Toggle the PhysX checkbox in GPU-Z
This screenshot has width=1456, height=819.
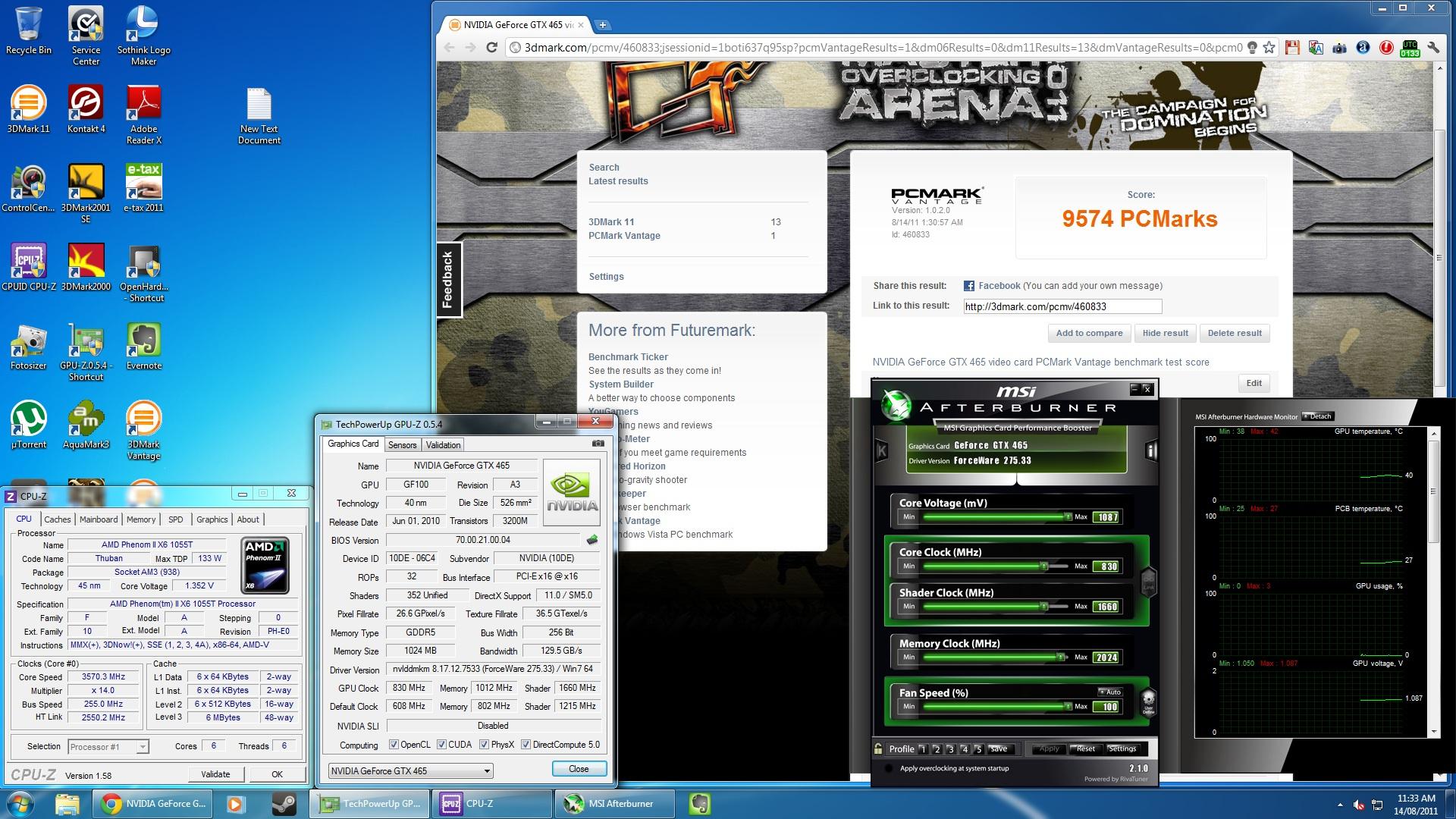coord(484,745)
